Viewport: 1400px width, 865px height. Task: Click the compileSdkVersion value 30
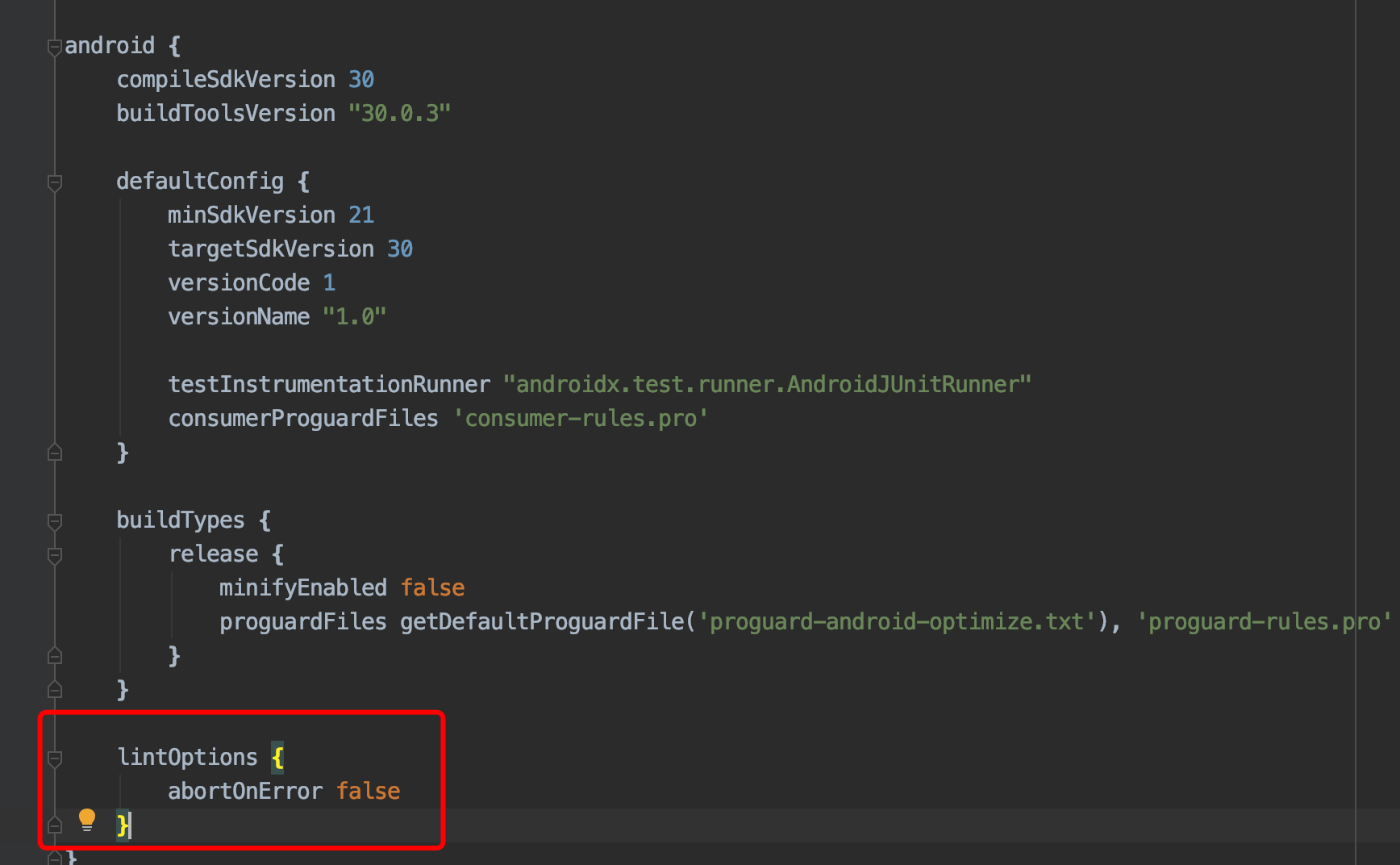361,79
